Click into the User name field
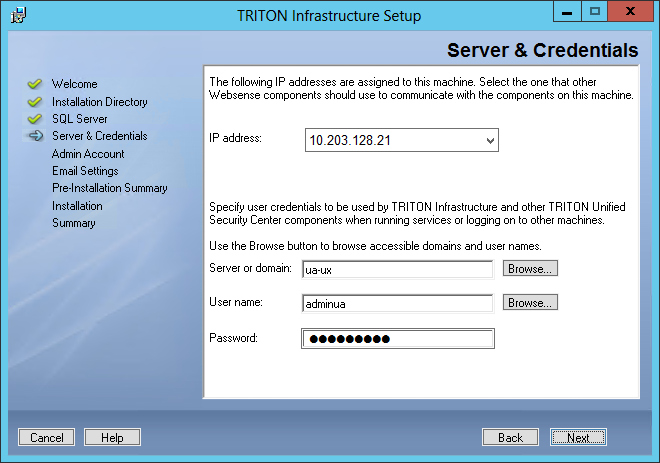Screen dimensions: 660x463 point(397,303)
